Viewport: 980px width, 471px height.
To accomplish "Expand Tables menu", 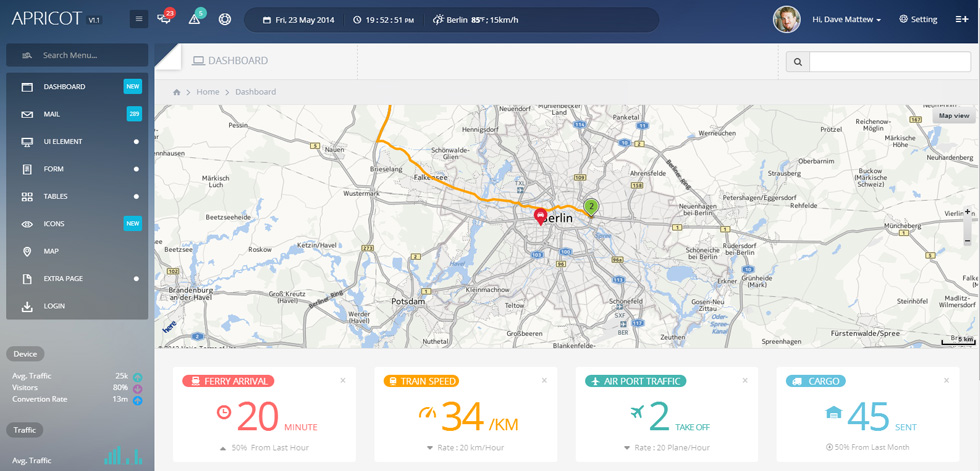I will coord(78,197).
